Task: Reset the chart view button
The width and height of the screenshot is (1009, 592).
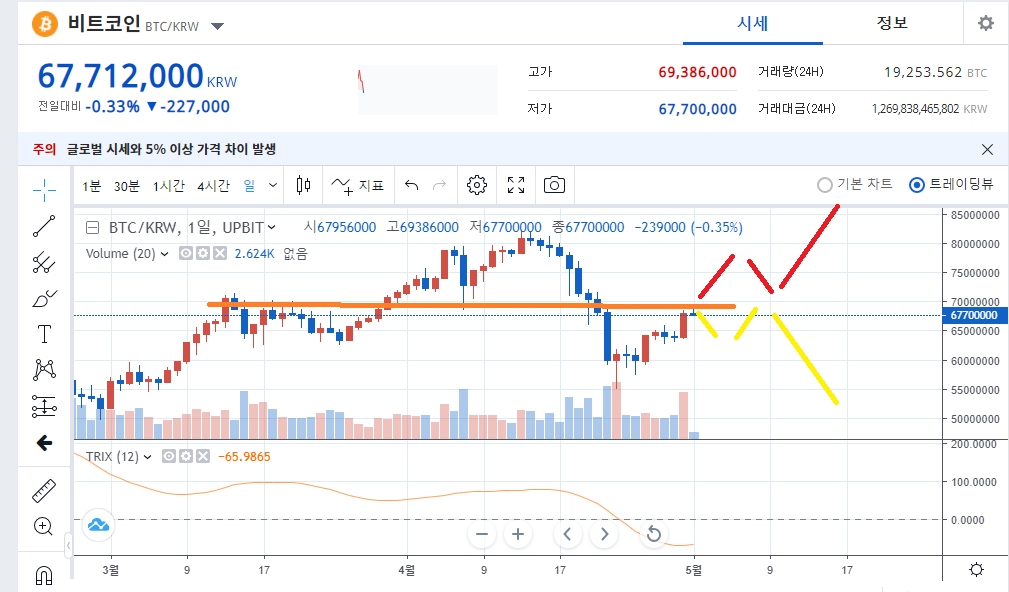Action: click(x=653, y=534)
